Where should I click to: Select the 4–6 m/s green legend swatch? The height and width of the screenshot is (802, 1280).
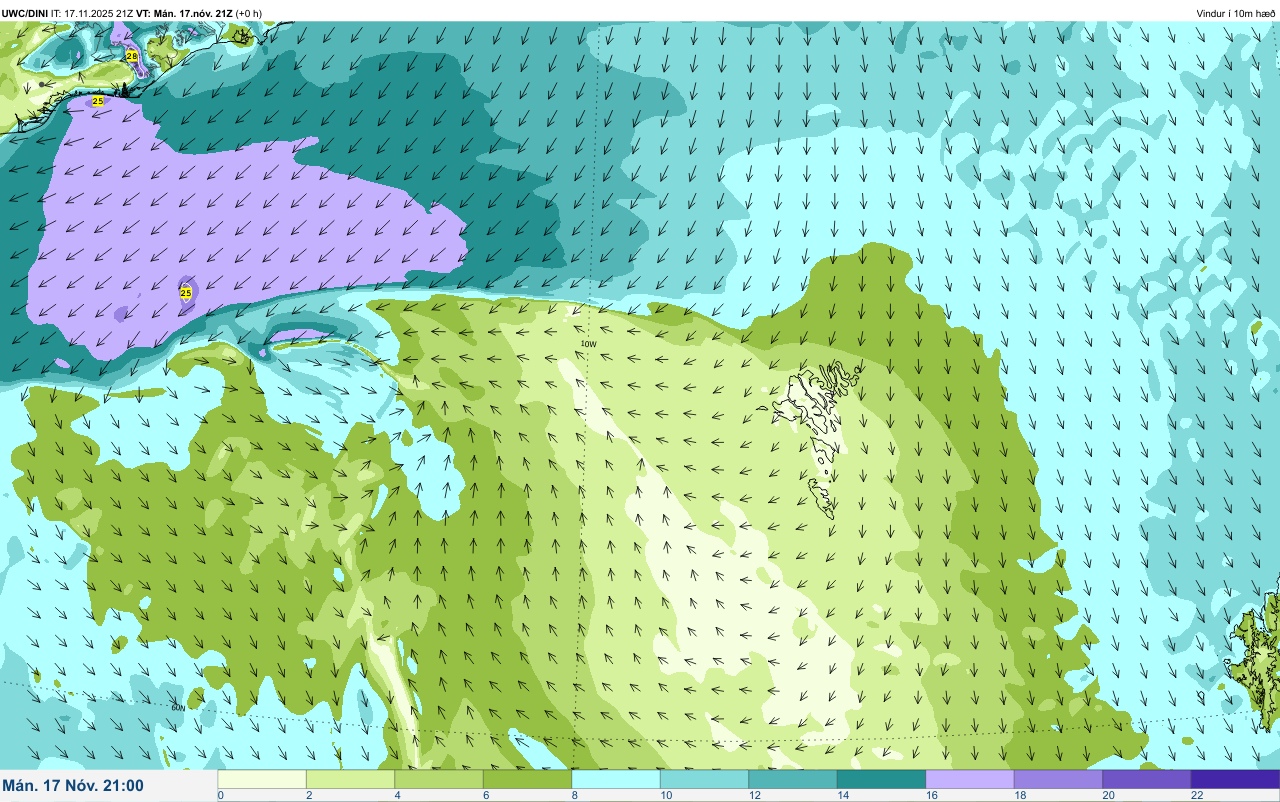pos(439,779)
